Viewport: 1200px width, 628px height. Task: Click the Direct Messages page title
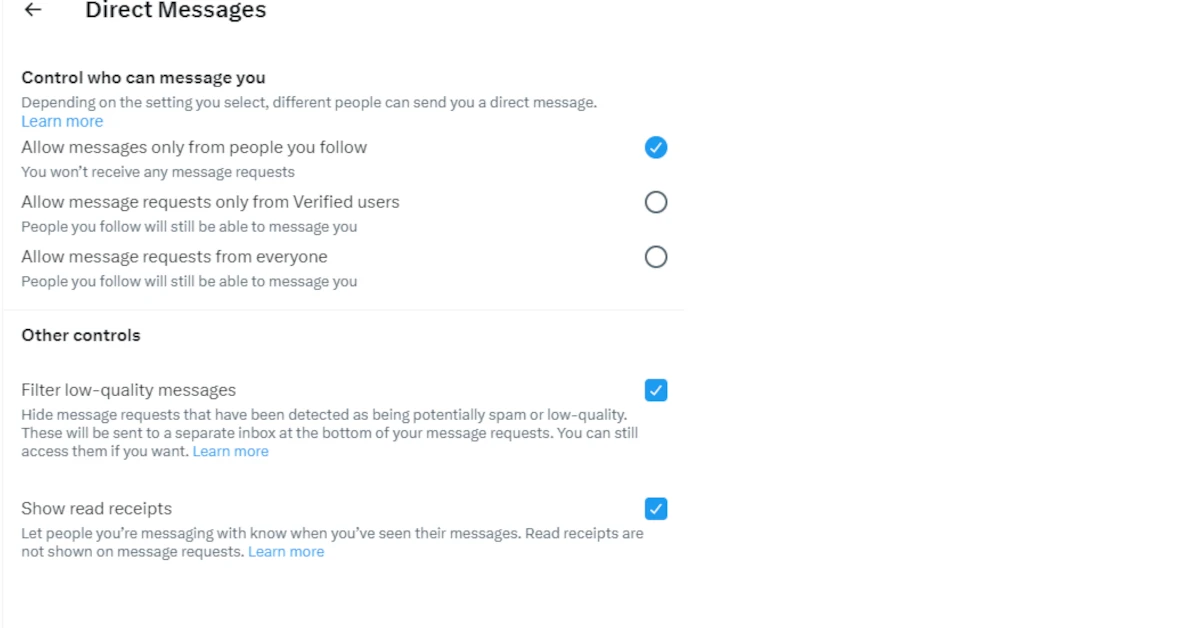[x=175, y=11]
